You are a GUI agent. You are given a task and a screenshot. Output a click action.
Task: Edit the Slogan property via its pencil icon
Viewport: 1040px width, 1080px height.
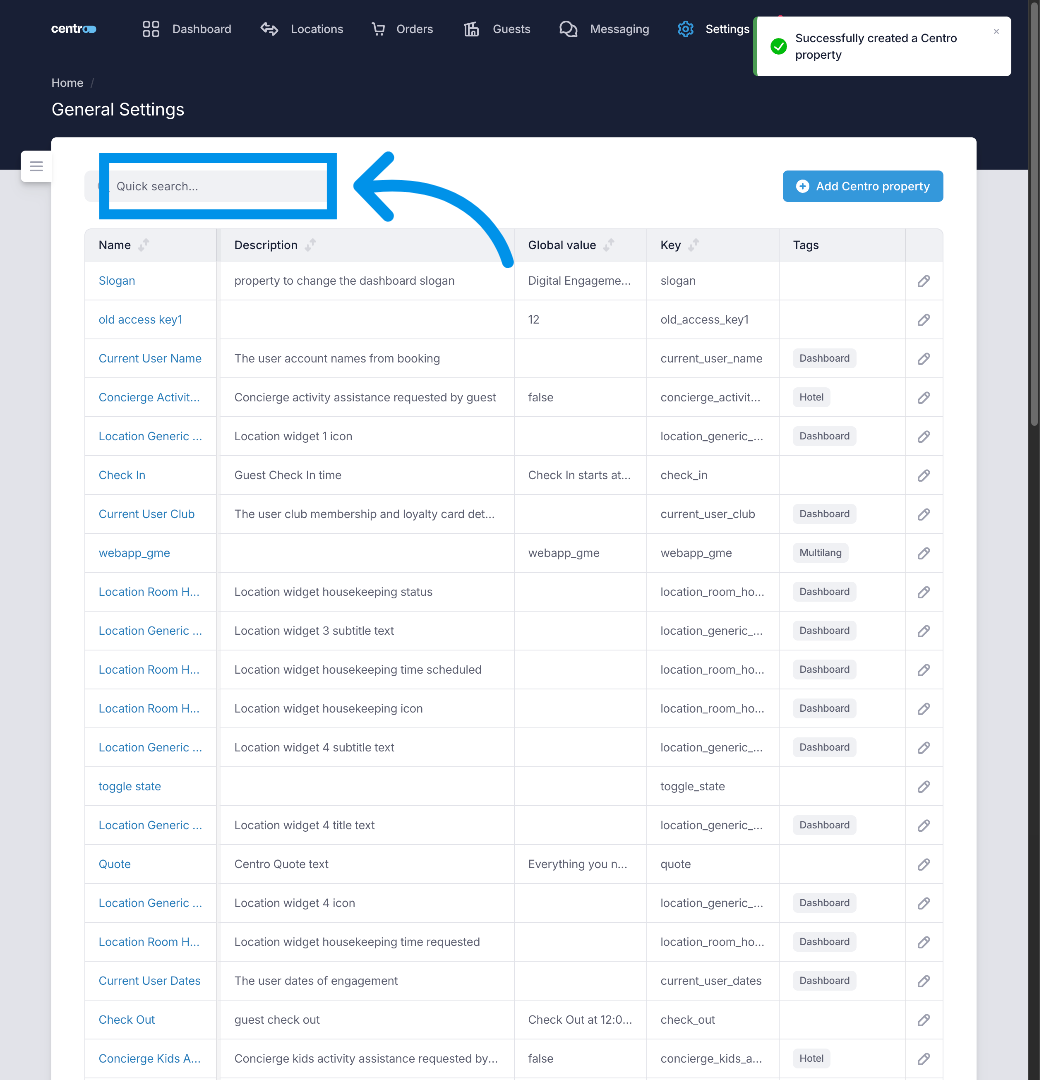pyautogui.click(x=922, y=280)
